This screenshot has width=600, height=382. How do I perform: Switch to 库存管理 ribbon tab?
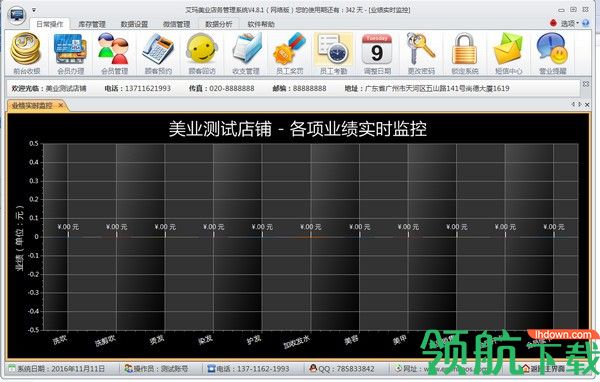click(92, 24)
